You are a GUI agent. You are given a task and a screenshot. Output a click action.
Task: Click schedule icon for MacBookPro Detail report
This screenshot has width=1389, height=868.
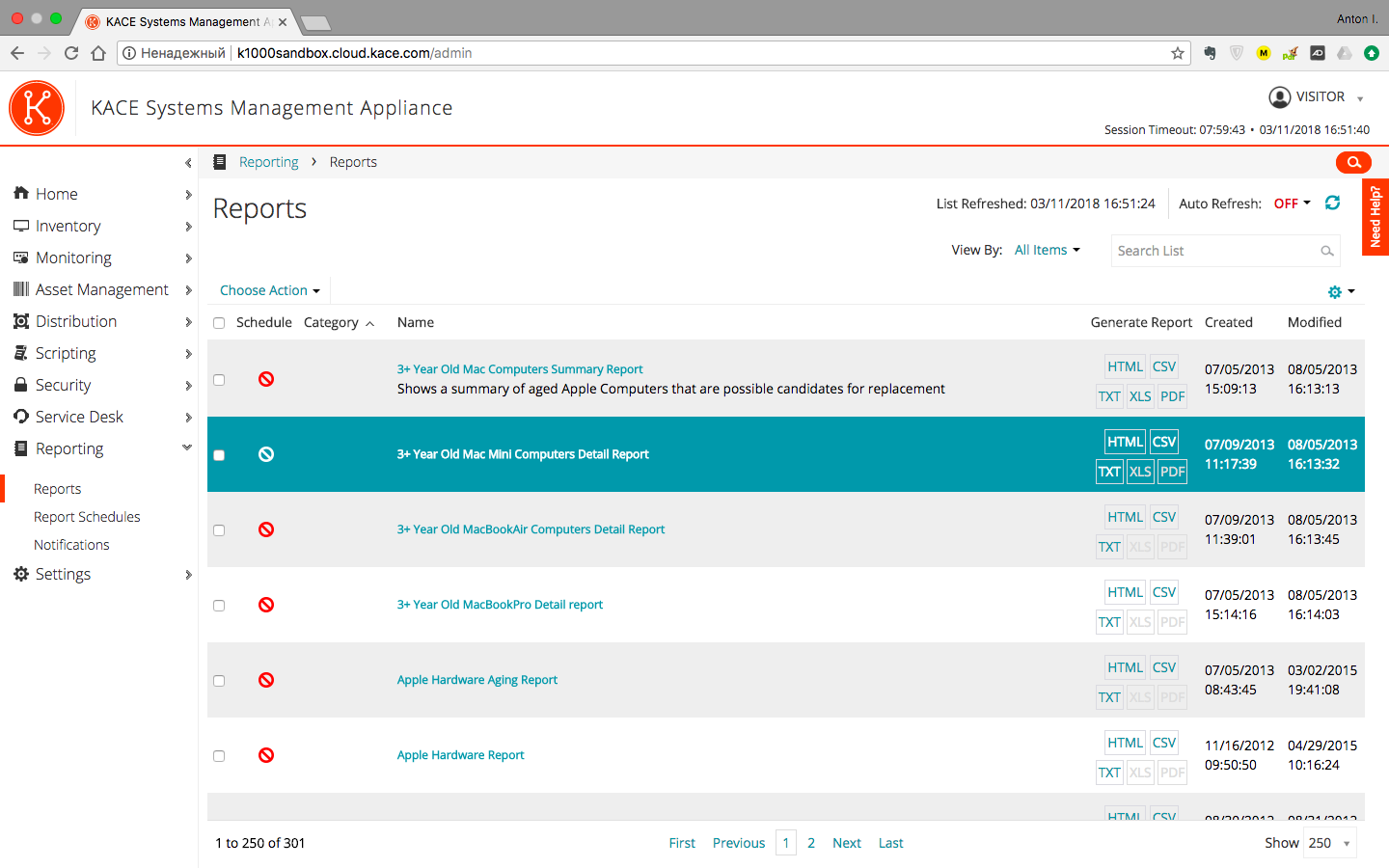[266, 605]
